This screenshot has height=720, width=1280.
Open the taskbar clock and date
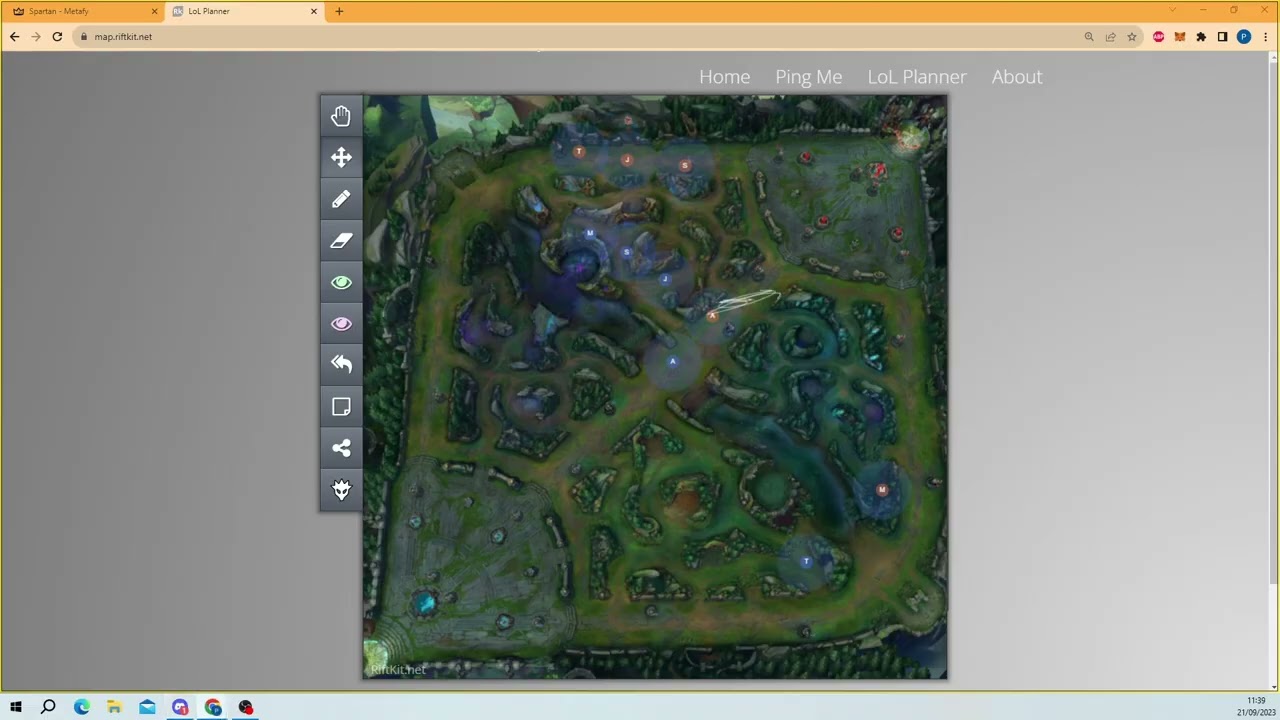pos(1255,707)
